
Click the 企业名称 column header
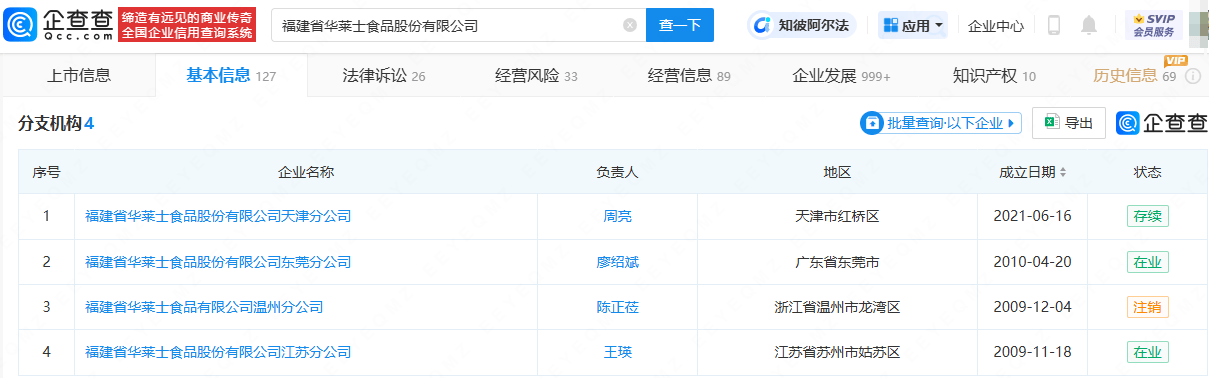coord(305,172)
